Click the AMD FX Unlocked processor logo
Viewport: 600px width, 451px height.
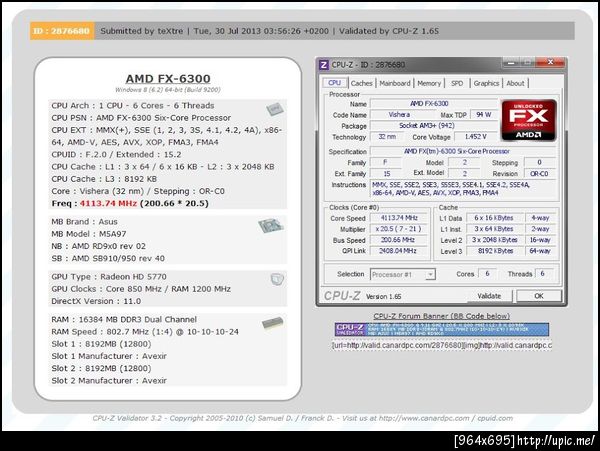[x=528, y=120]
